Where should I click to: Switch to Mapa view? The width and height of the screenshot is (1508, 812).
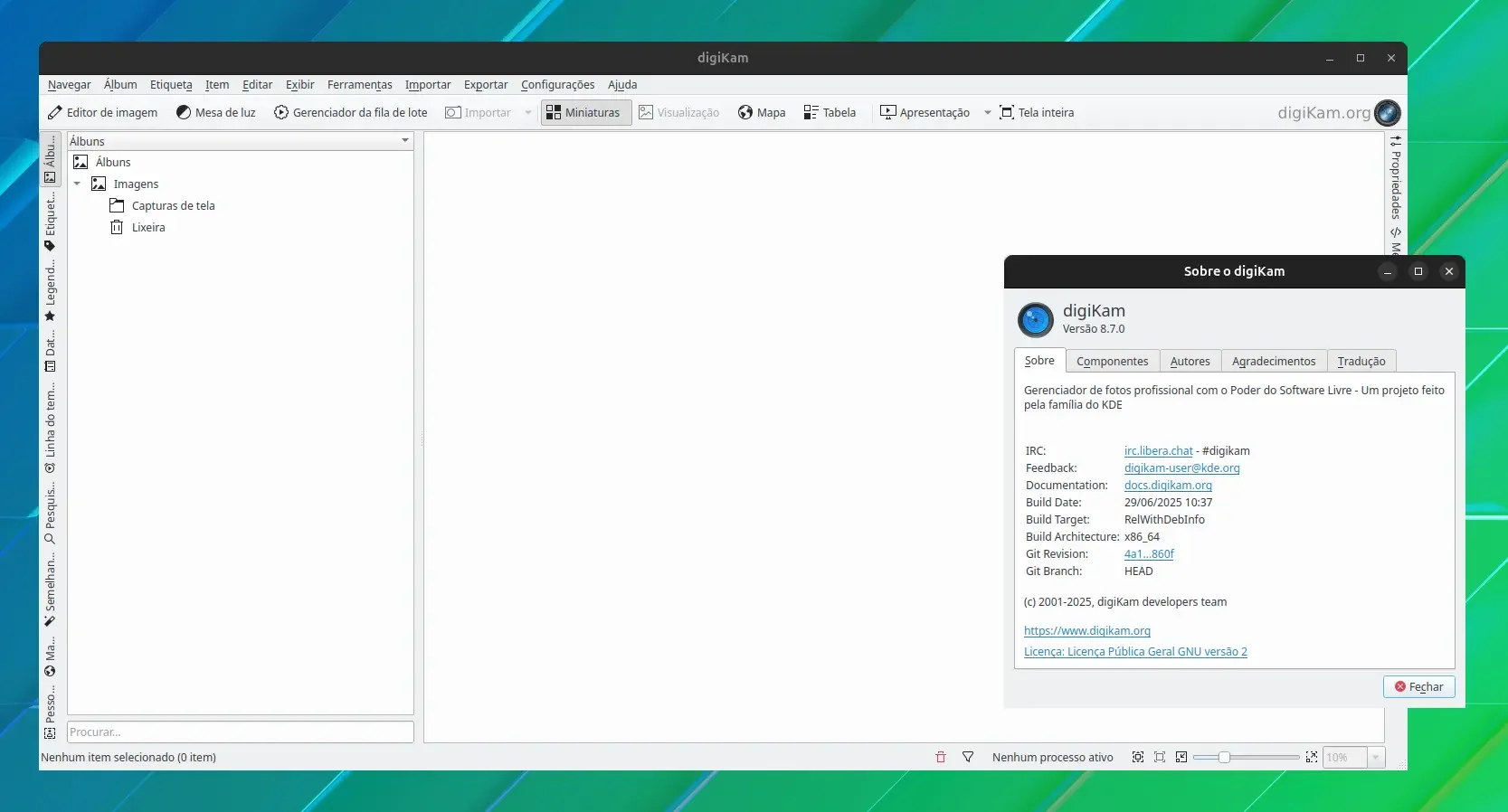(762, 113)
